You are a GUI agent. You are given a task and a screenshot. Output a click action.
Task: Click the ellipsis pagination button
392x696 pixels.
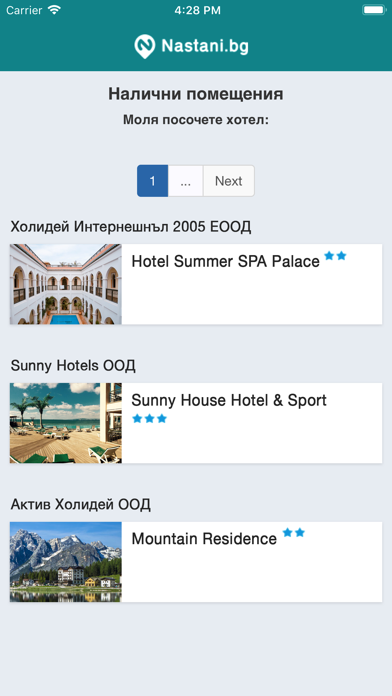[186, 181]
